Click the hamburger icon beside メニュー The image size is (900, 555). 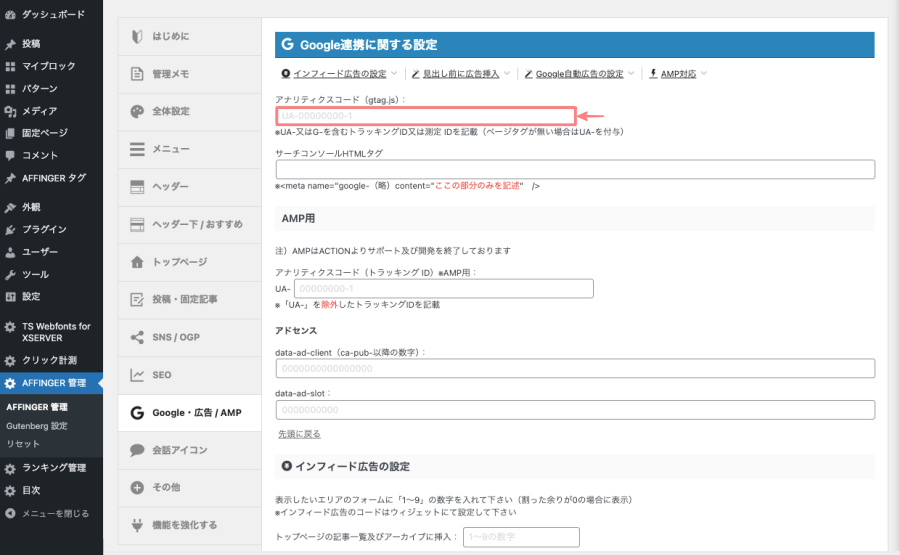[x=137, y=149]
